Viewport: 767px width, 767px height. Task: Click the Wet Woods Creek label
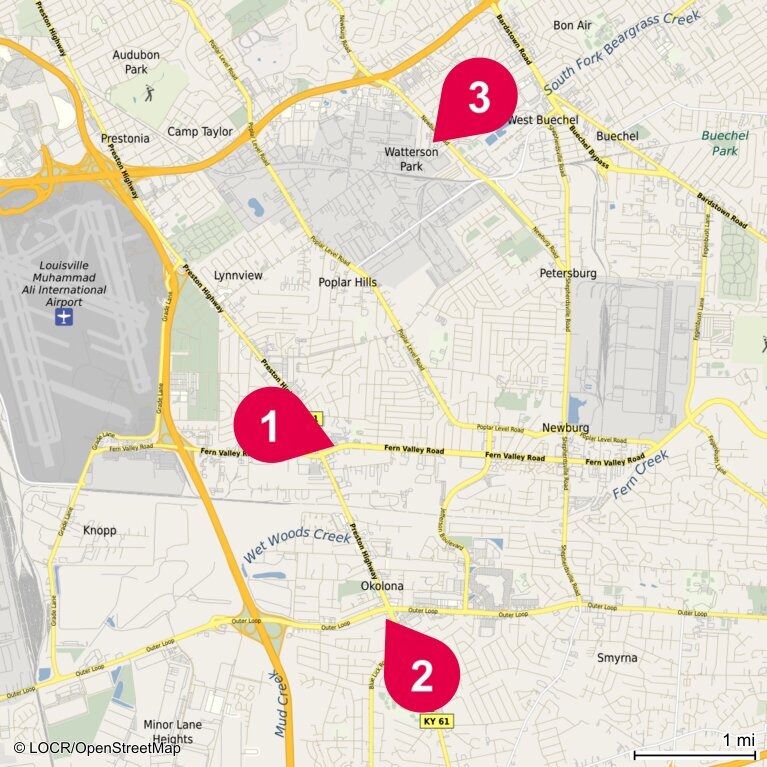click(x=297, y=544)
